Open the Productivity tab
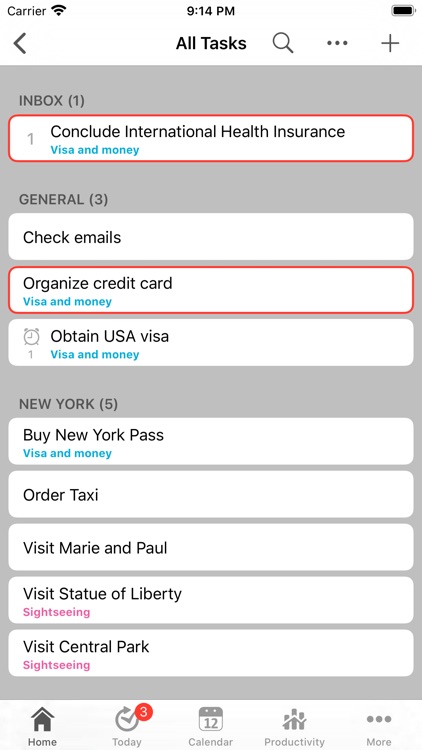The width and height of the screenshot is (422, 750). pyautogui.click(x=294, y=727)
